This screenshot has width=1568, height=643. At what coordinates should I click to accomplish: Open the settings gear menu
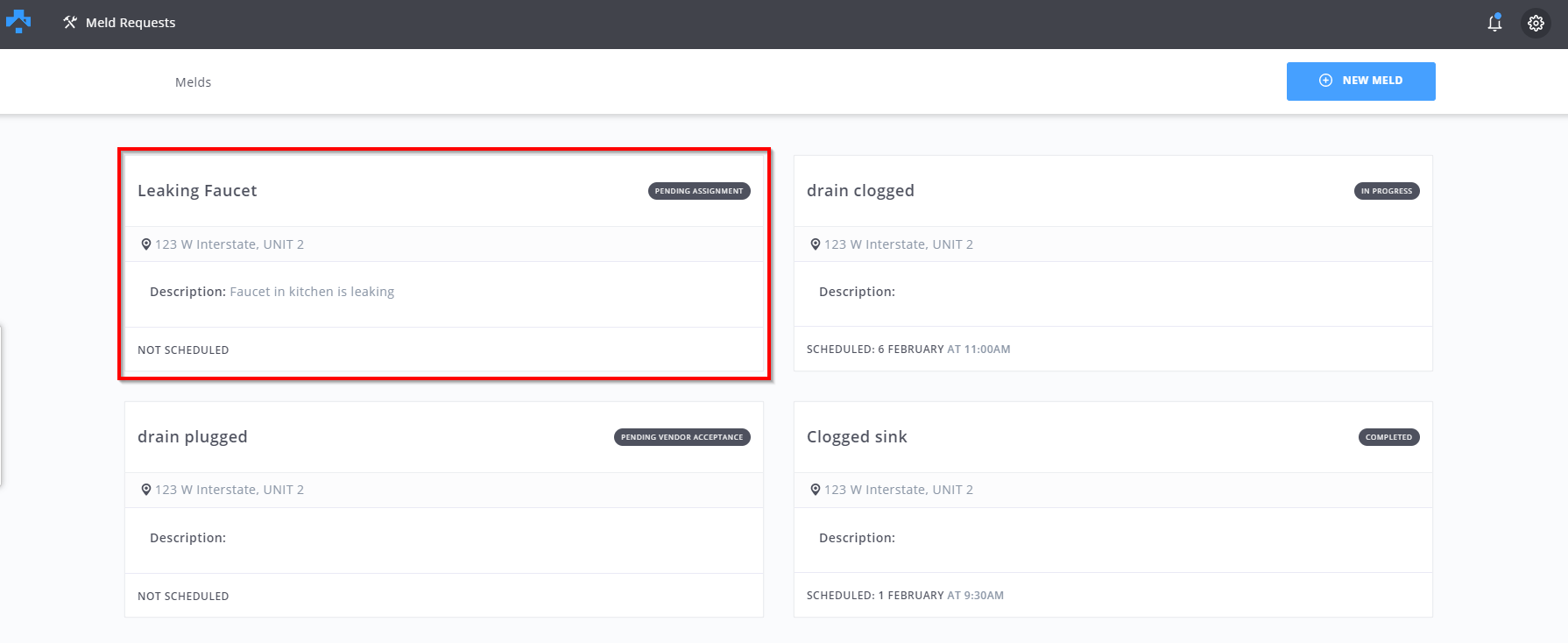(x=1536, y=24)
